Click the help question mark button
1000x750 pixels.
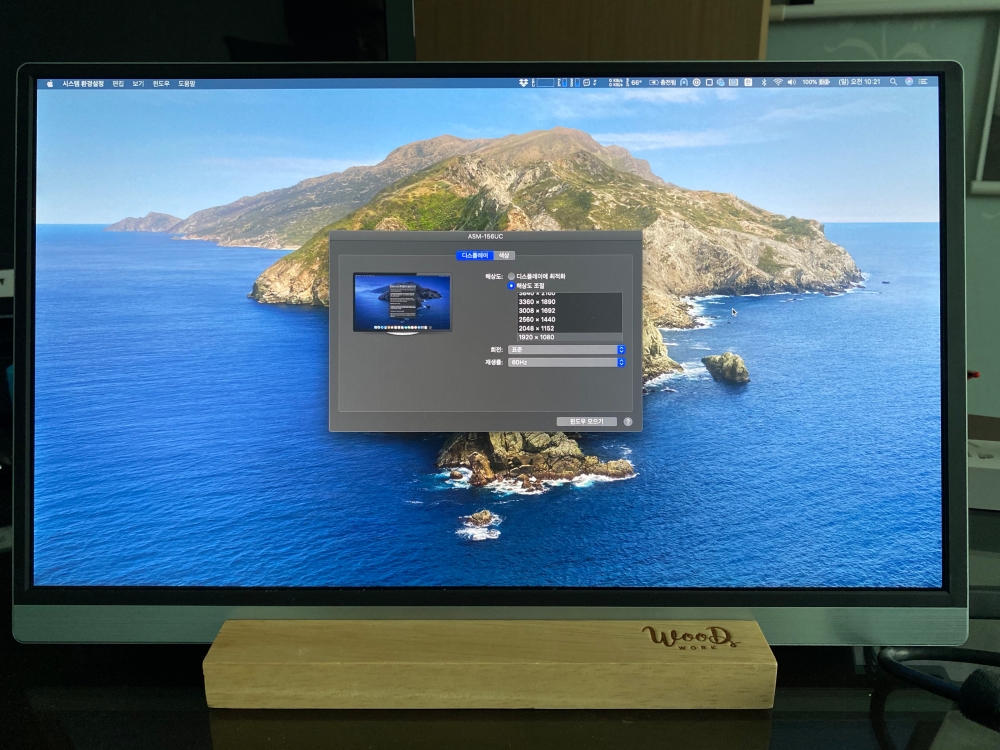click(x=628, y=422)
